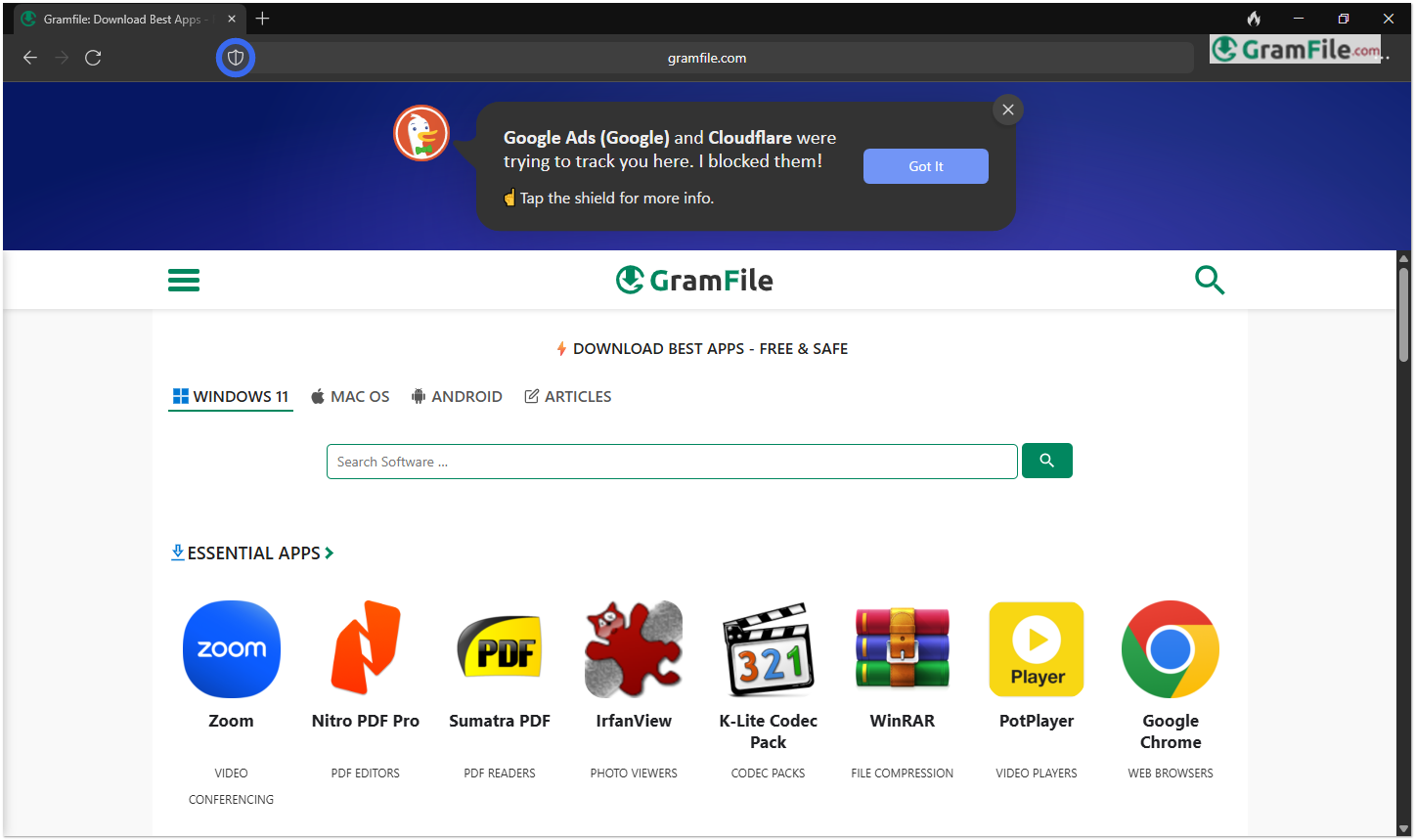This screenshot has height=840, width=1415.
Task: Click the Web Browsers category label
Action: tap(1171, 773)
